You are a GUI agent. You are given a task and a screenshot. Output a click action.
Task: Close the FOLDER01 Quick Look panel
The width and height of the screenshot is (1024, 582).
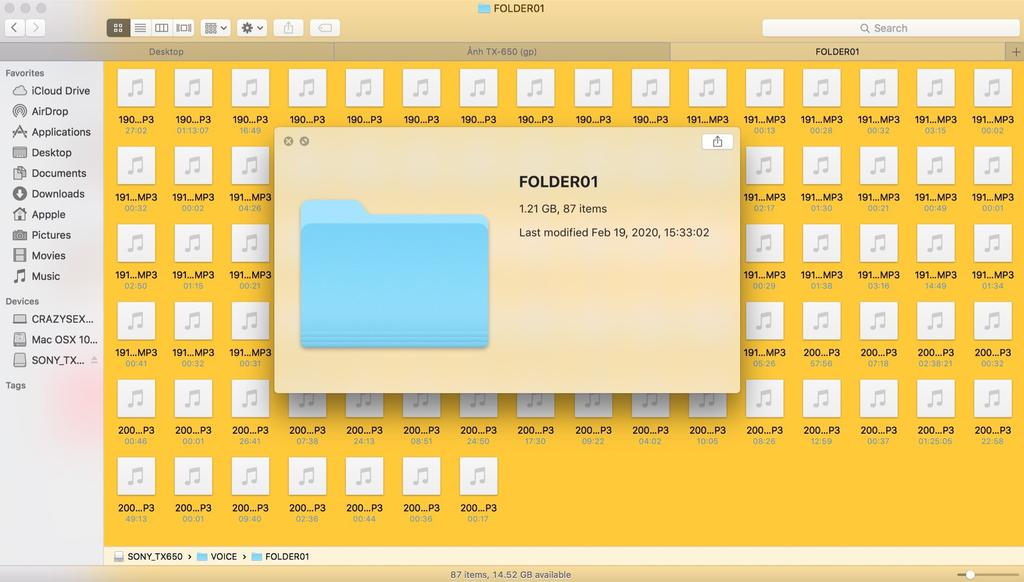point(289,141)
